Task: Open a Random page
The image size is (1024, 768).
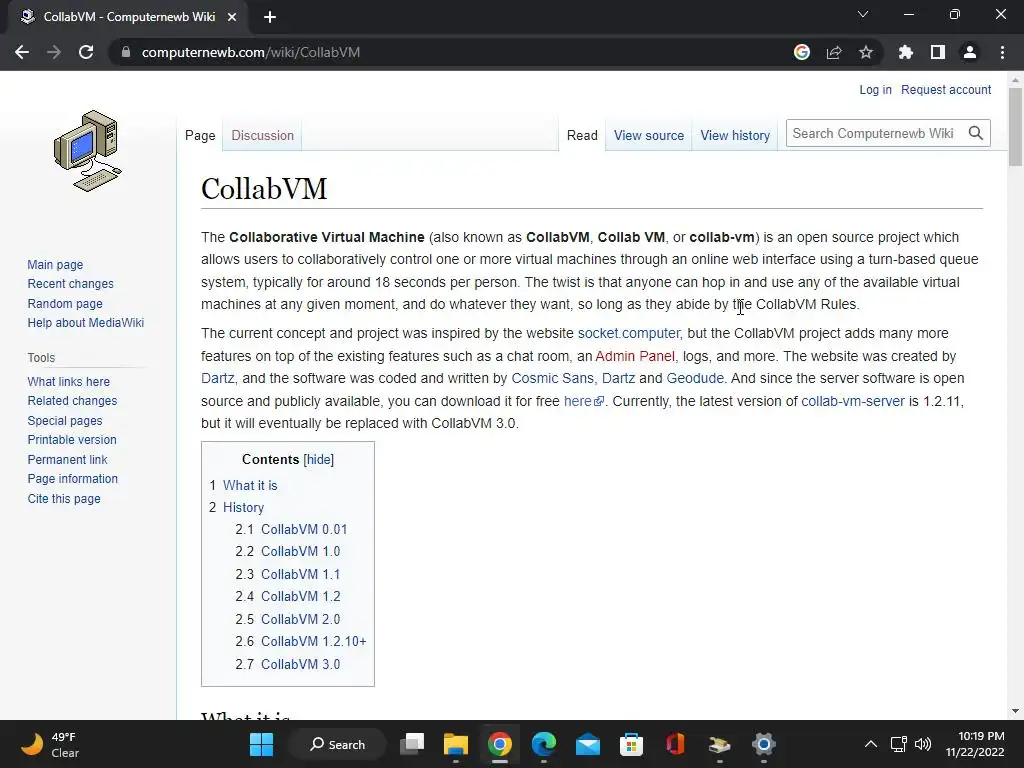Action: click(x=65, y=303)
